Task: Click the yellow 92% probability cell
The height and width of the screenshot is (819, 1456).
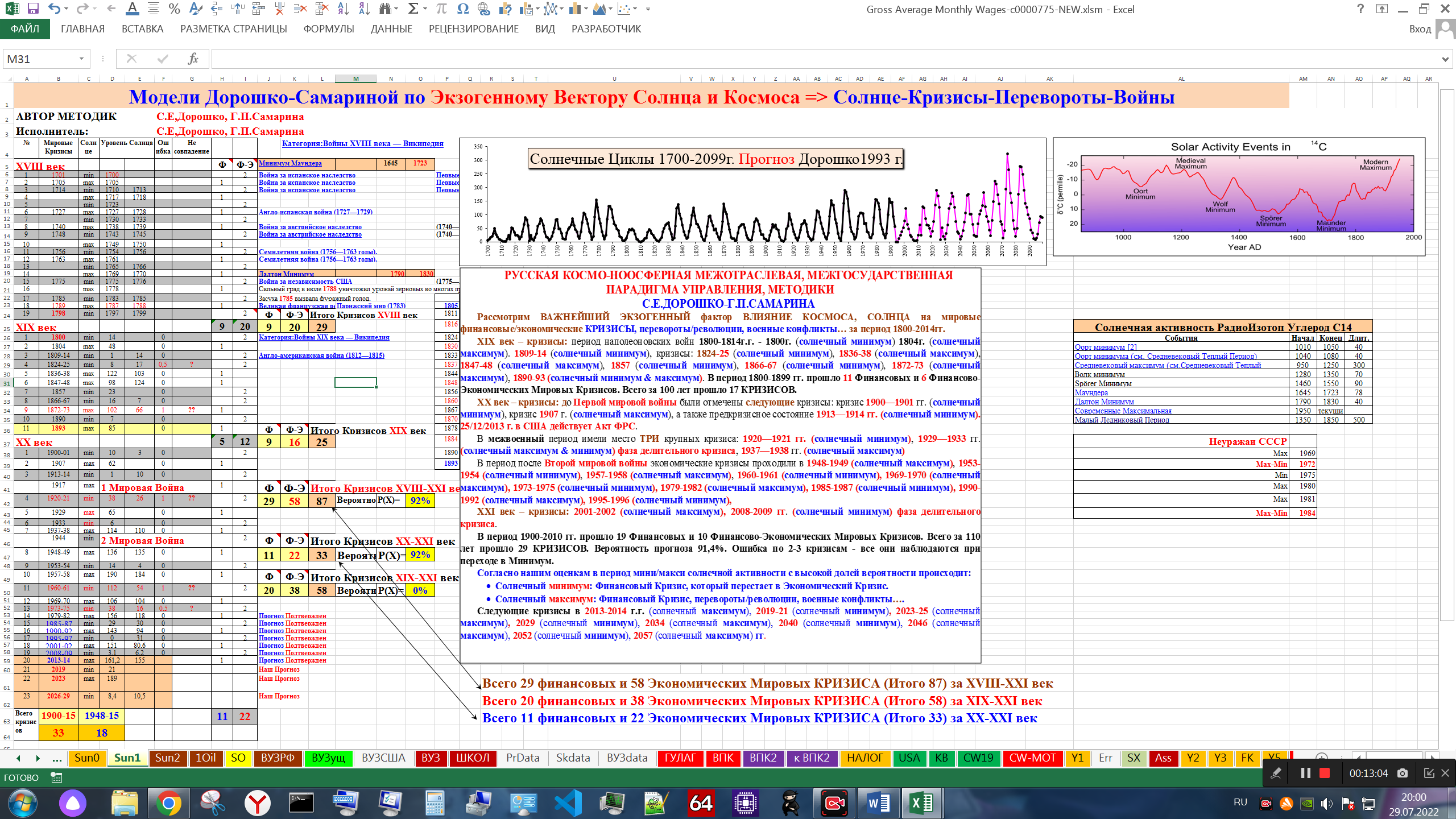Action: coord(420,500)
